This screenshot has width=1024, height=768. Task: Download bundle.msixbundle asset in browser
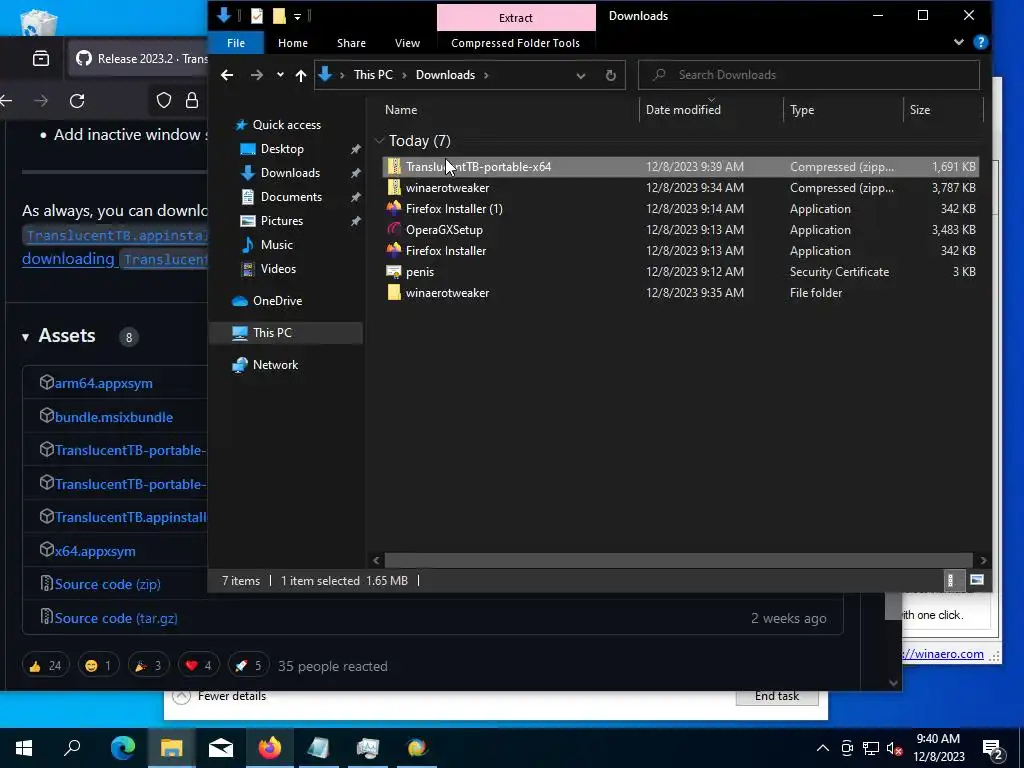click(114, 417)
